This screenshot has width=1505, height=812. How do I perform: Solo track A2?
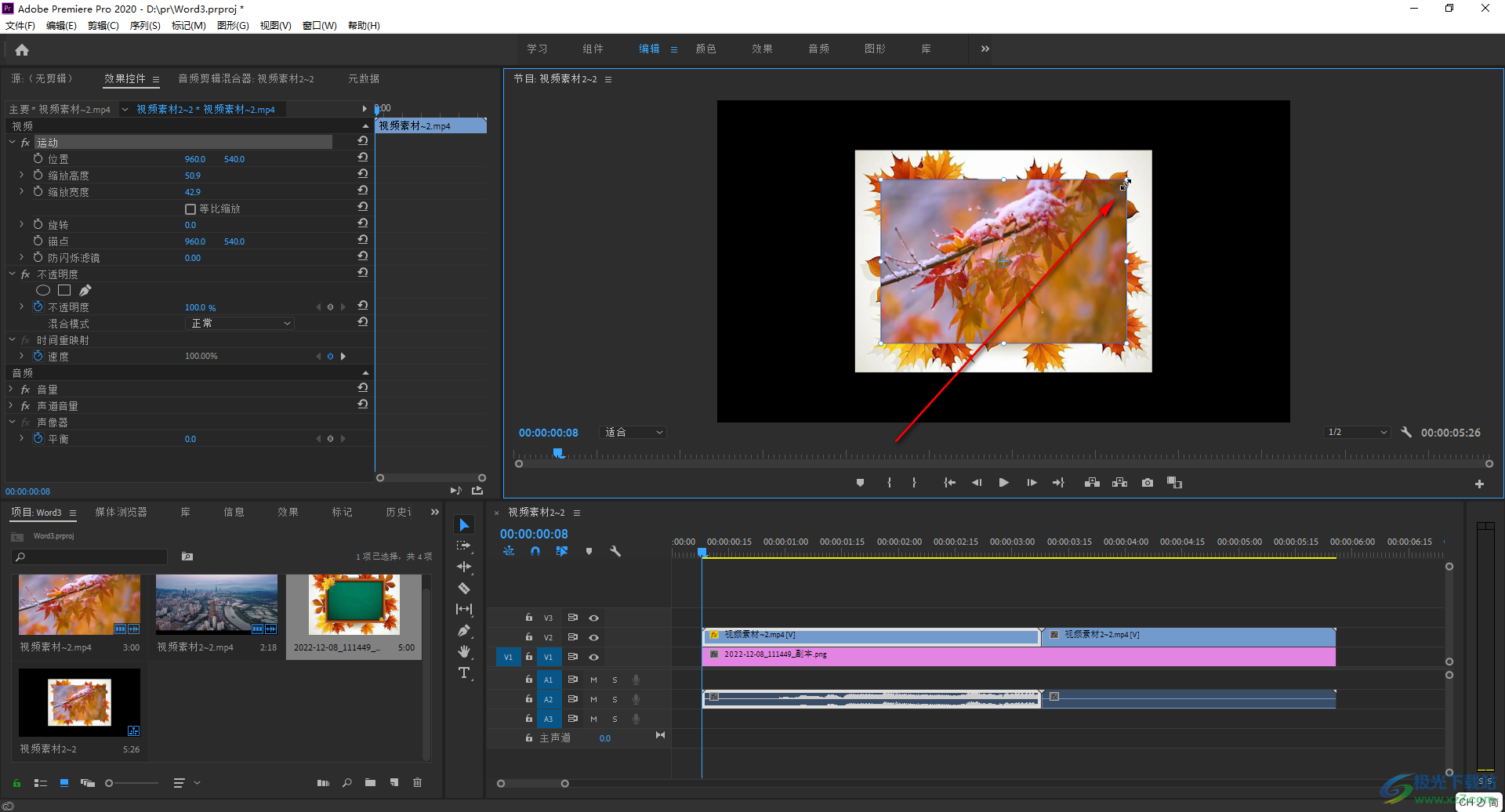click(615, 699)
